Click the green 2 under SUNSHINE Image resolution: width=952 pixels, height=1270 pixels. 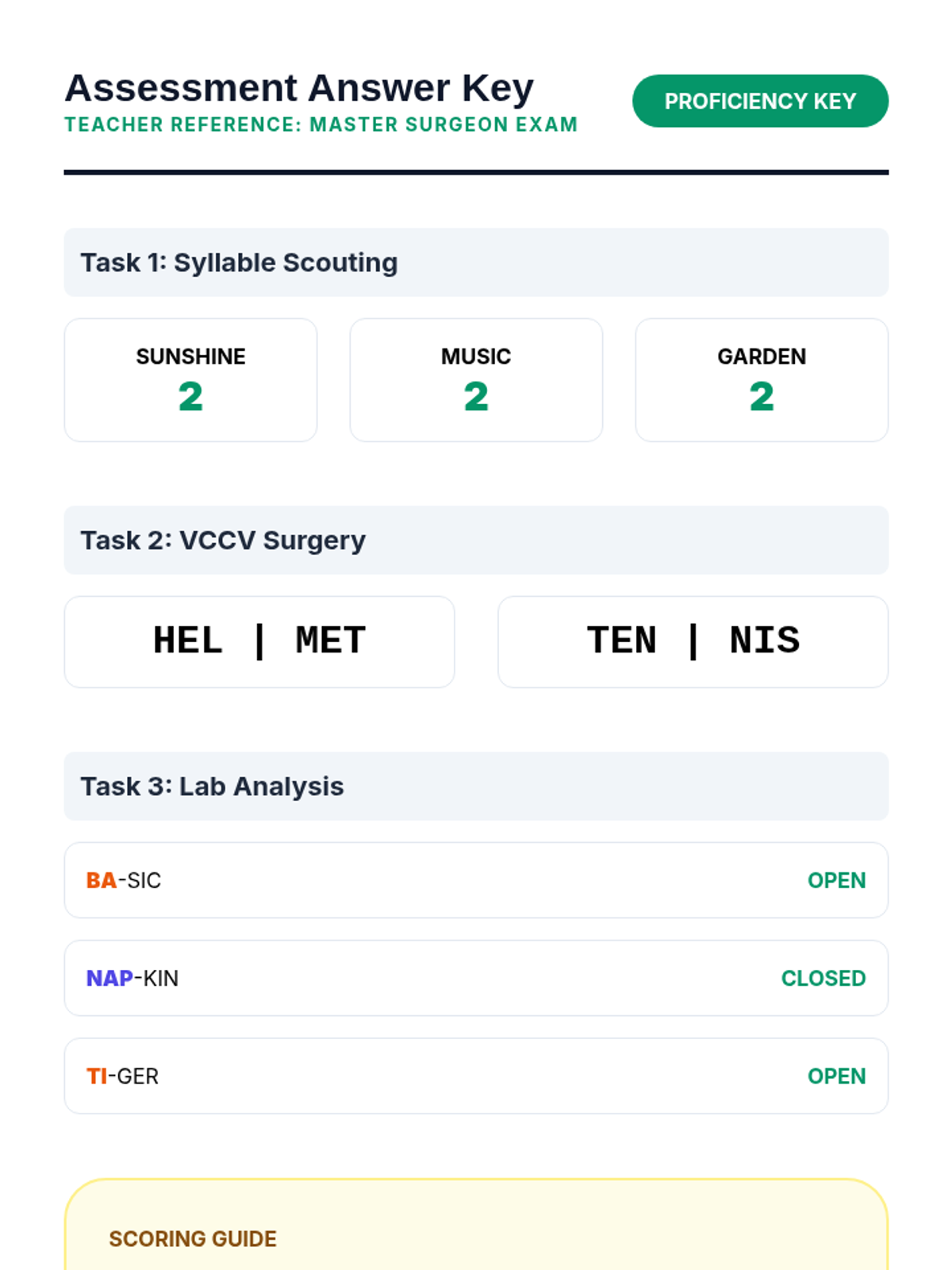coord(190,397)
